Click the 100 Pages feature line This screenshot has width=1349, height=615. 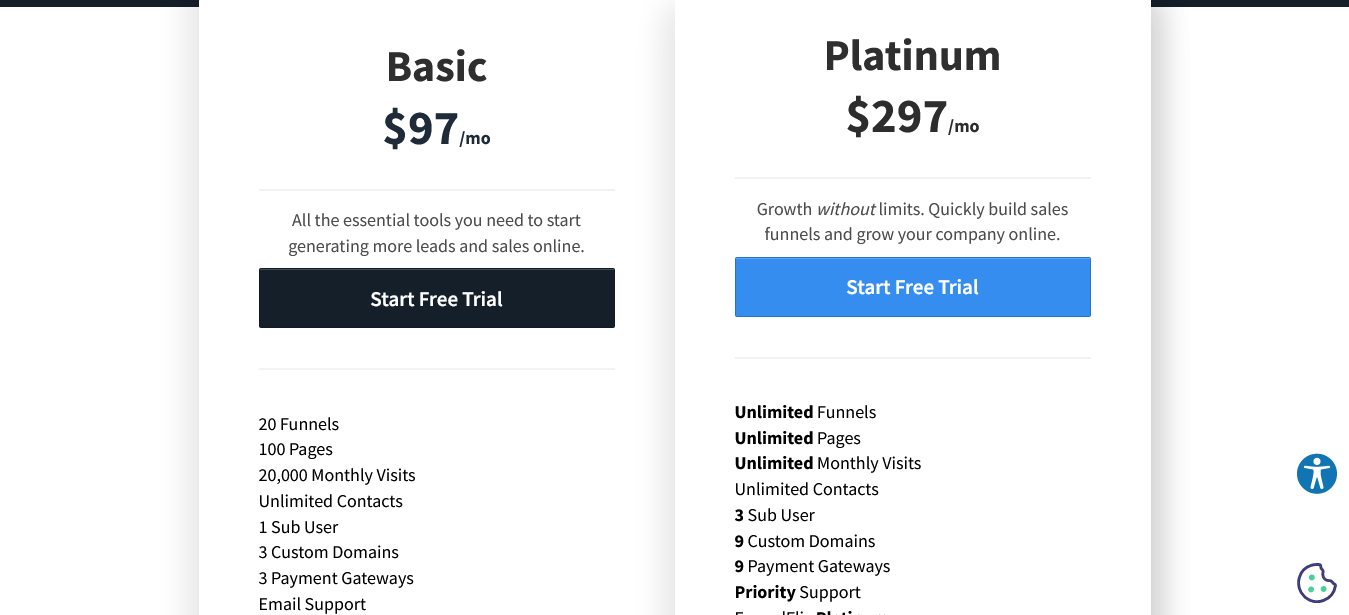(295, 449)
